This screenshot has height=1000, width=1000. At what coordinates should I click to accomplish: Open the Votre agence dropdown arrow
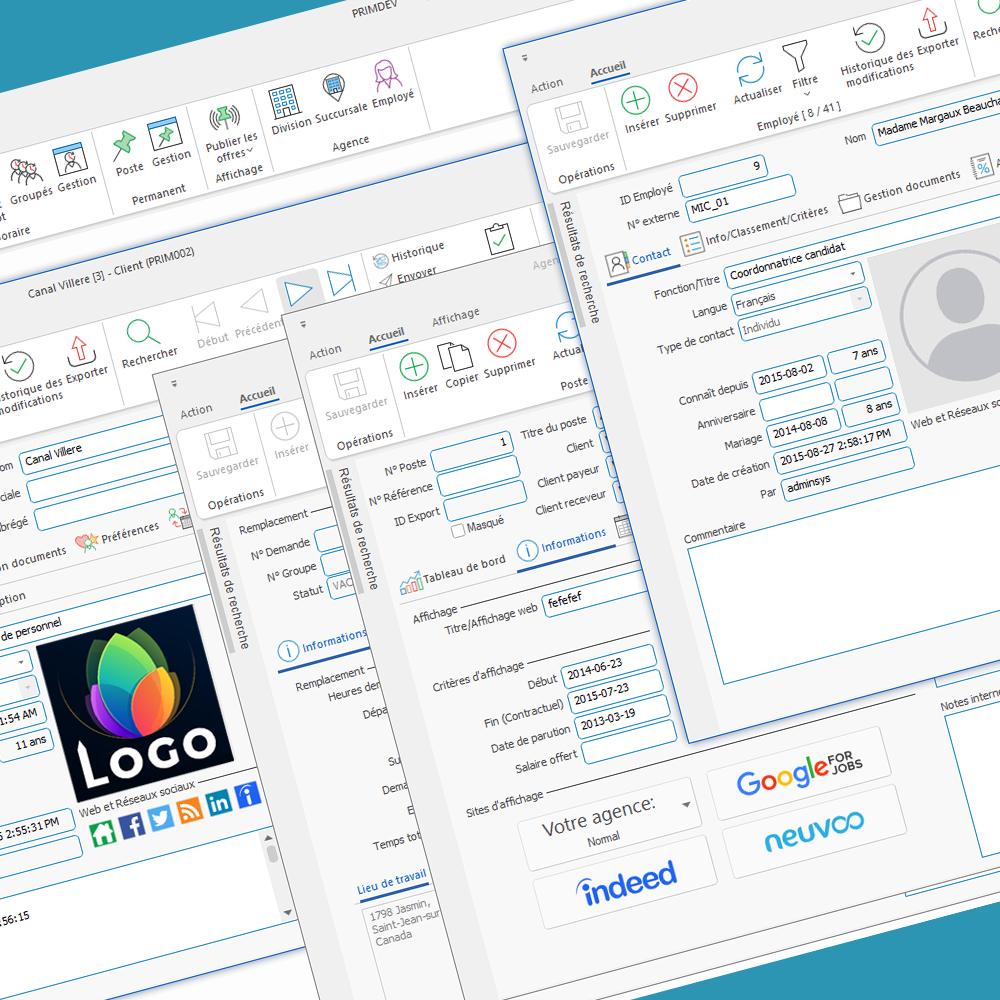(686, 804)
